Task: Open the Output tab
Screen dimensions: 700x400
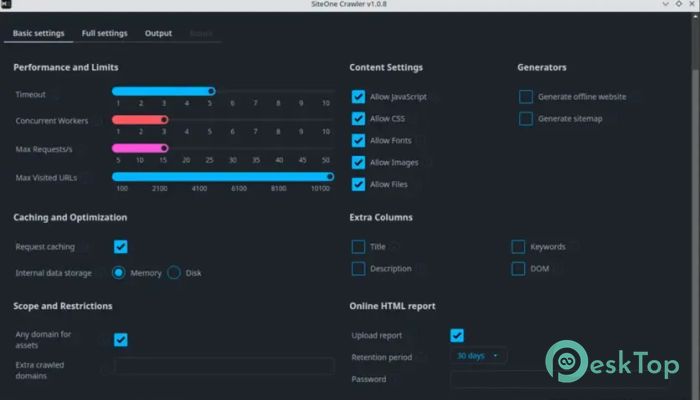Action: (x=158, y=33)
